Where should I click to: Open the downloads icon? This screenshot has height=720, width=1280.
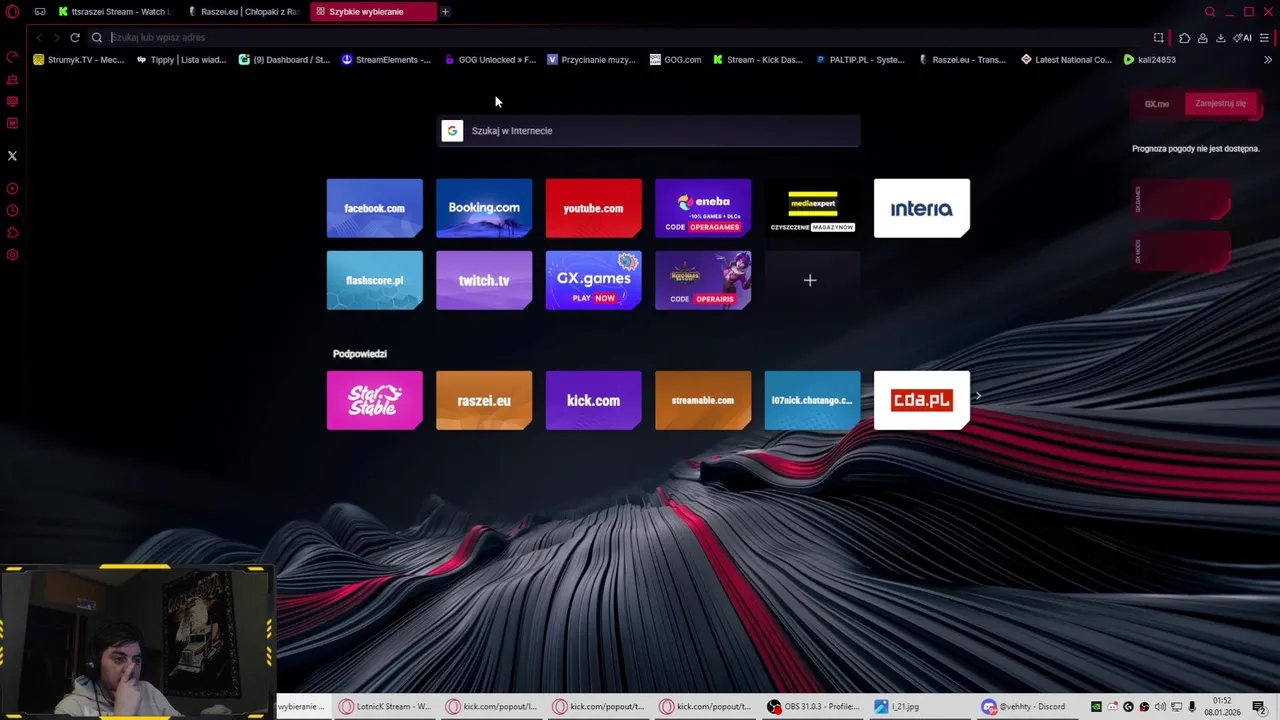tap(1221, 38)
